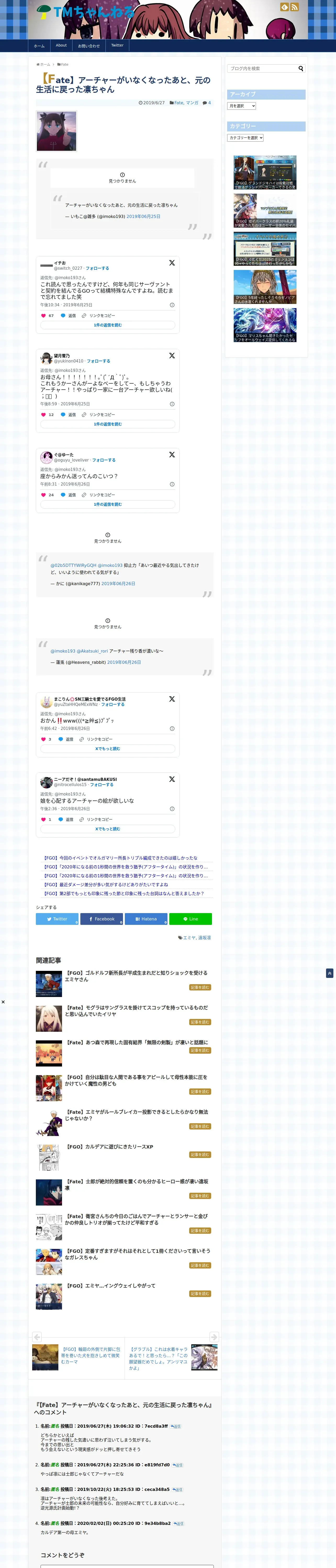The height and width of the screenshot is (1568, 336).
Task: Like ぐ@ゆーた's tweet with the heart icon
Action: [x=43, y=495]
